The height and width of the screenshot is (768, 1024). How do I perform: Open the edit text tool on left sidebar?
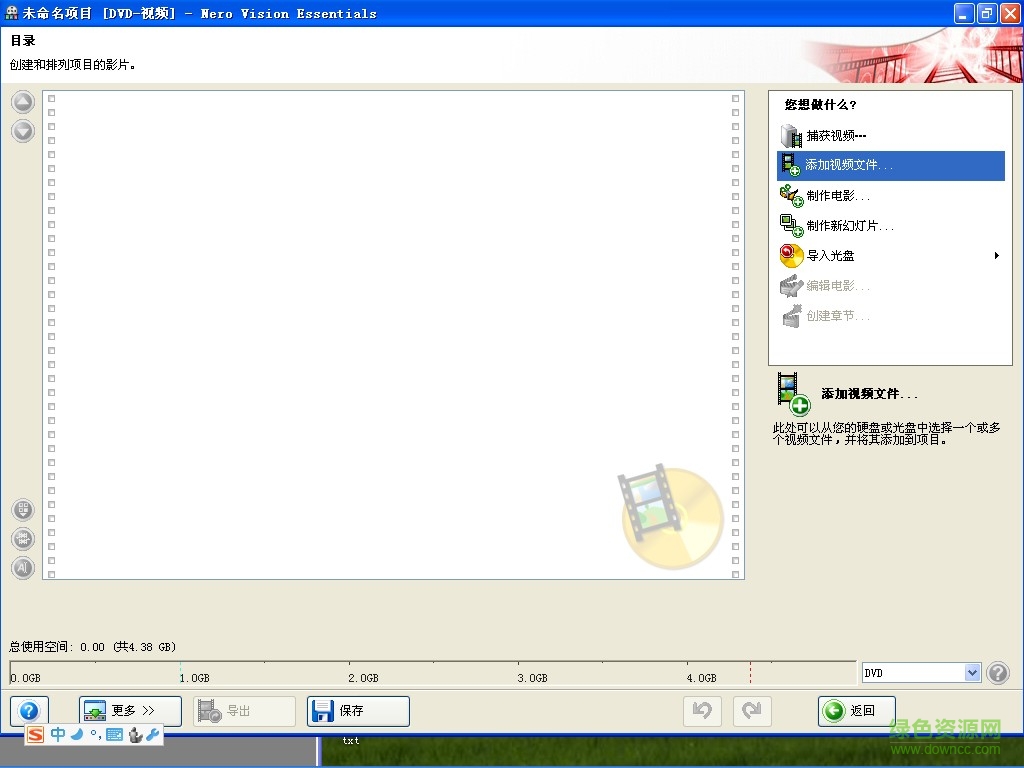22,568
